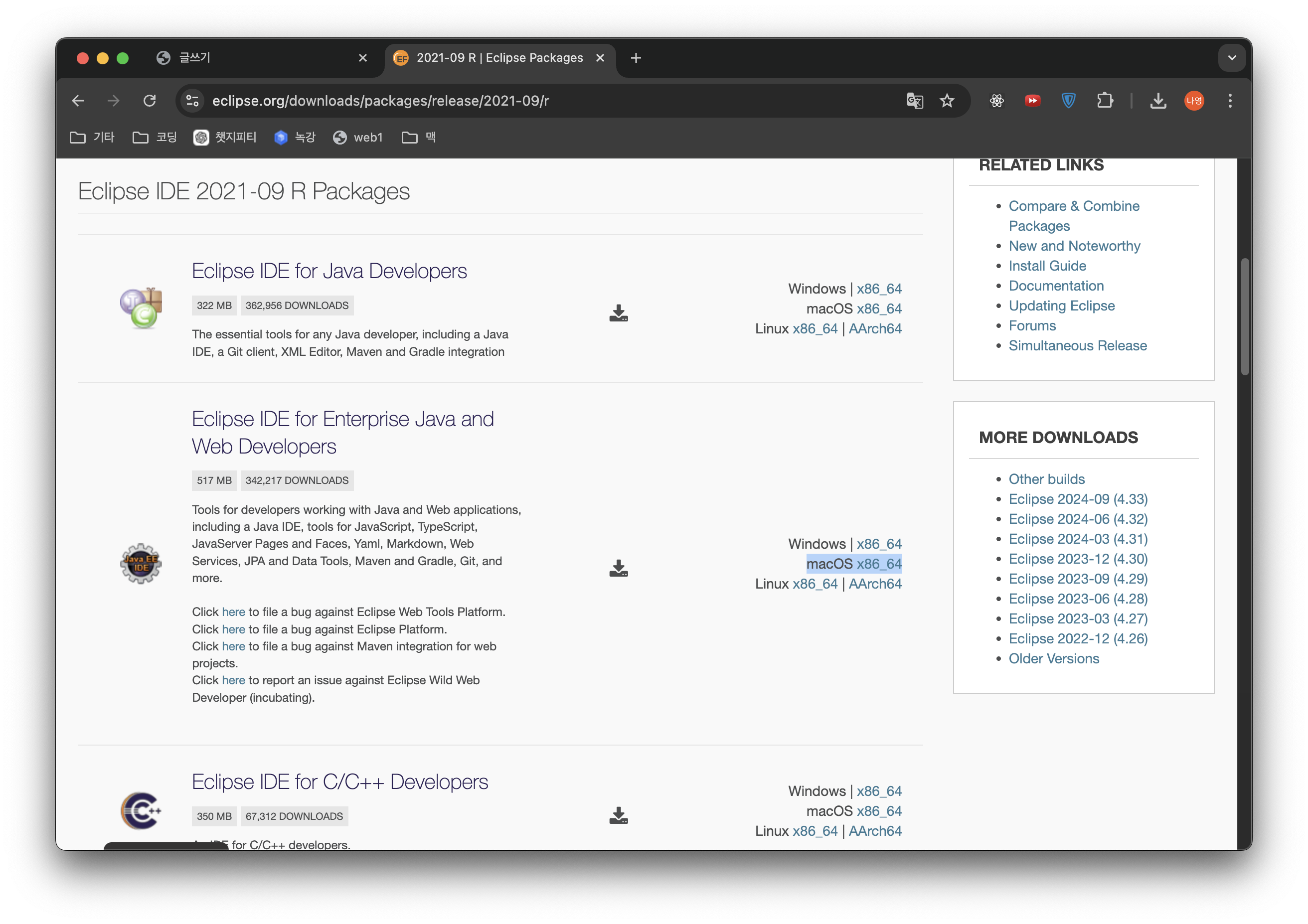Bookmark this page with the star icon
Viewport: 1308px width, 924px height.
tap(947, 101)
